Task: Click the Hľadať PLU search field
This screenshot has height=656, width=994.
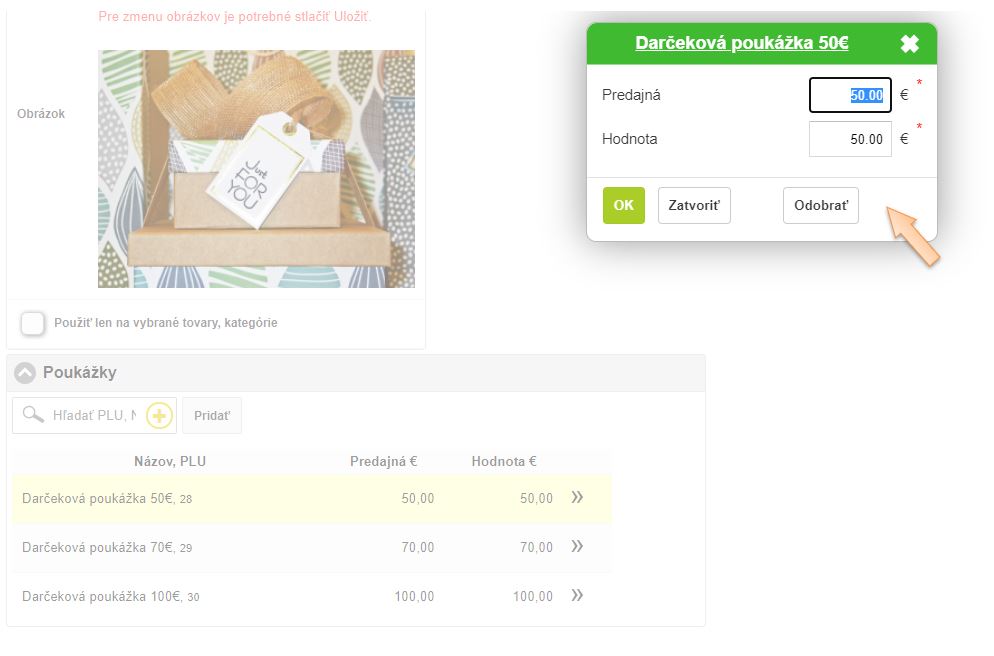Action: 94,415
